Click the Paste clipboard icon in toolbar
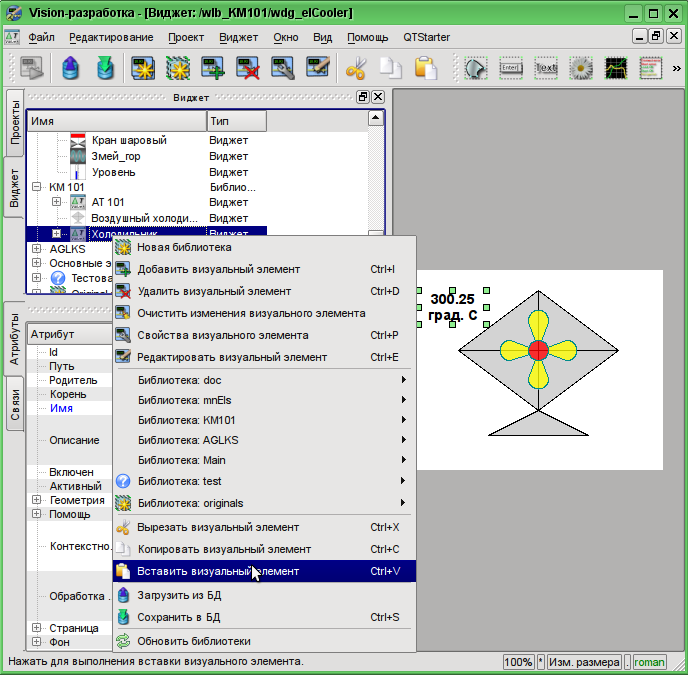This screenshot has height=675, width=688. coord(426,69)
